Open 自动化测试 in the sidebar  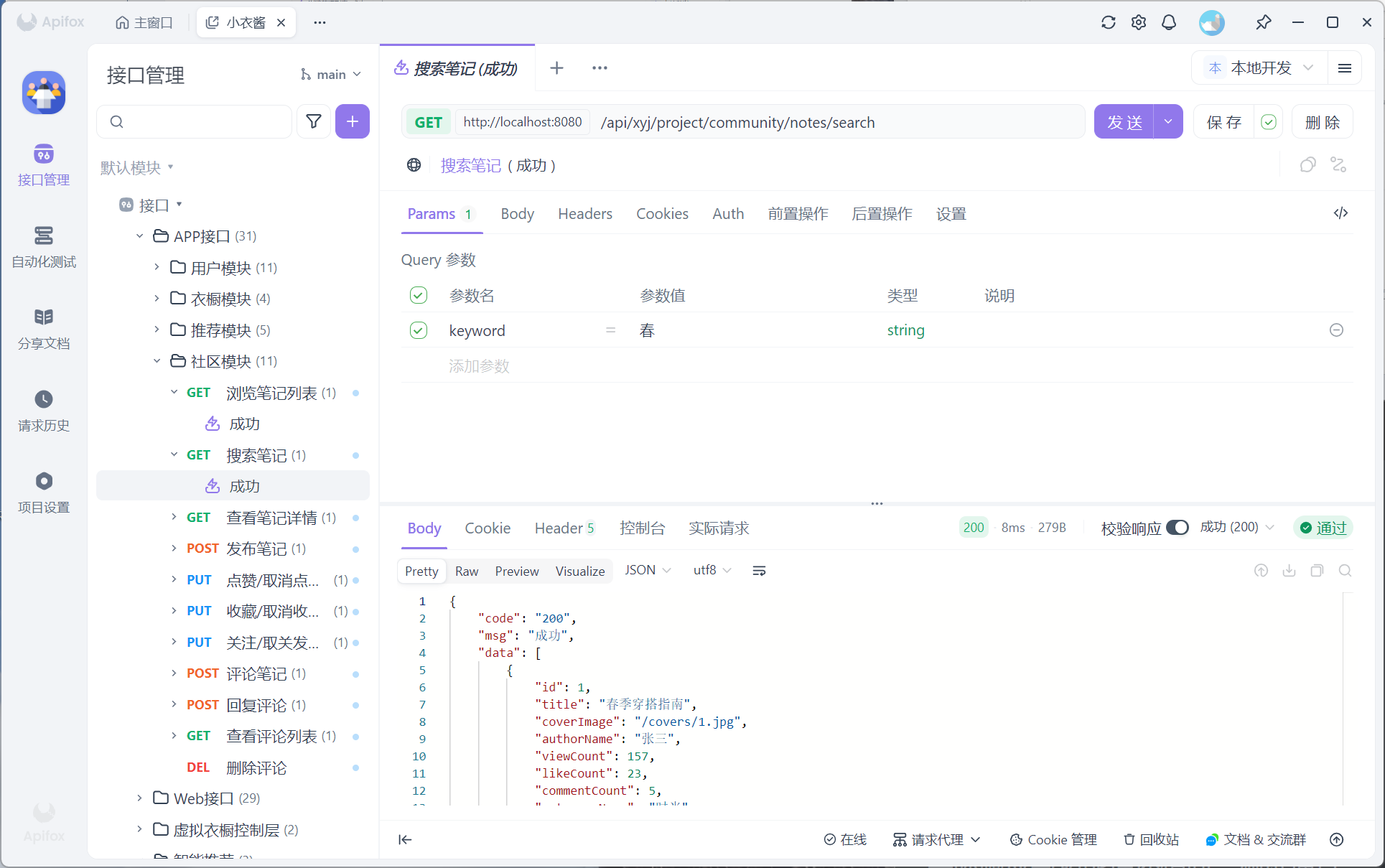44,246
